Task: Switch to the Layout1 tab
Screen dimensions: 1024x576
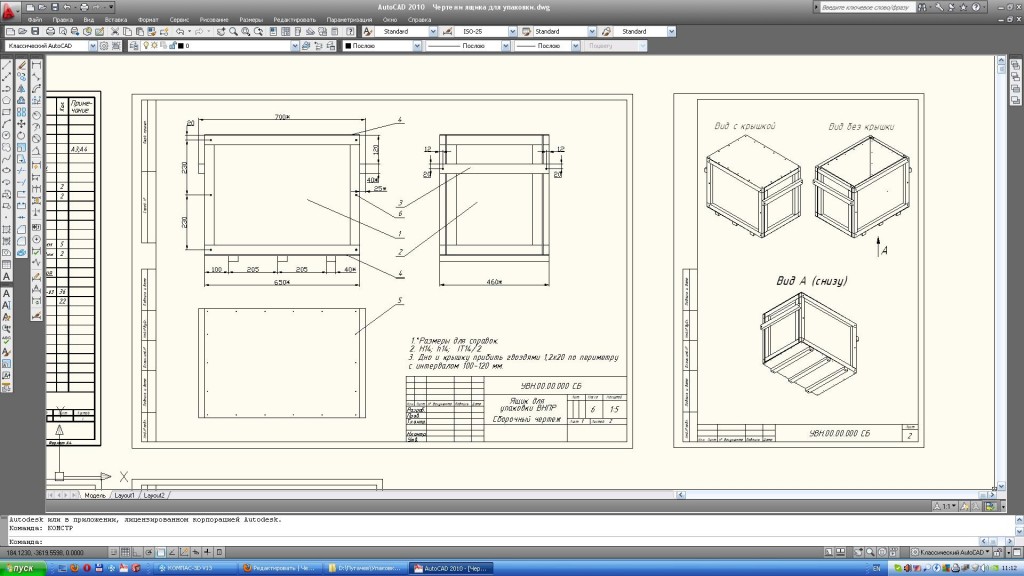Action: tap(124, 496)
